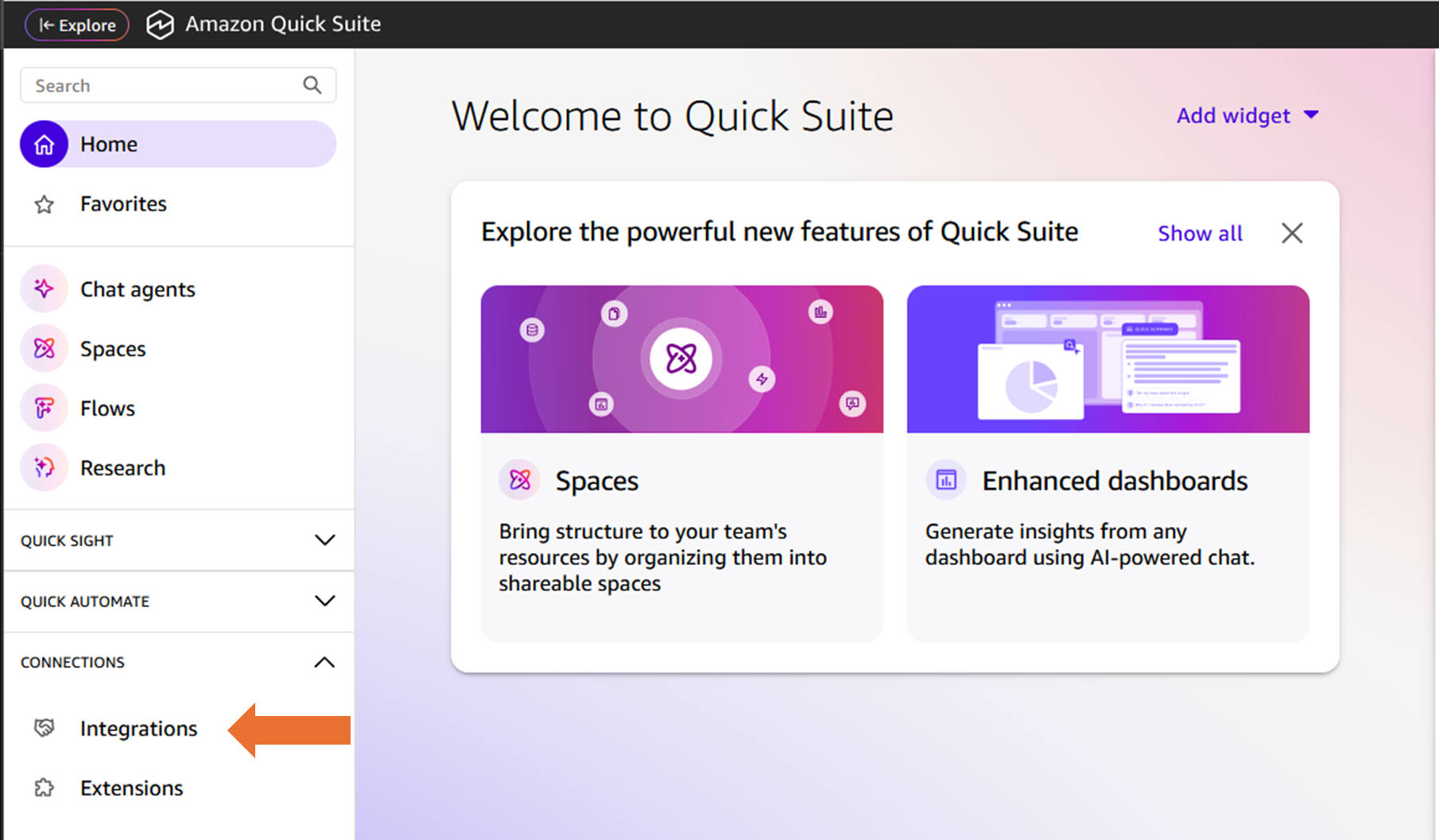Click the search magnifier icon
Viewport: 1439px width, 840px height.
point(312,85)
